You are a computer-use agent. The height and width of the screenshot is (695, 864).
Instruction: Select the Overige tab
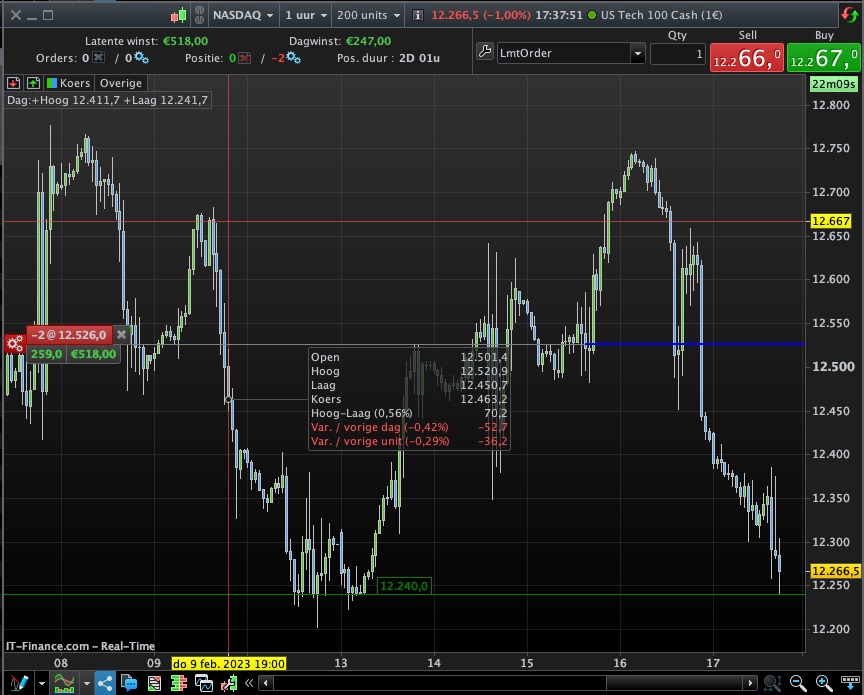tap(121, 83)
